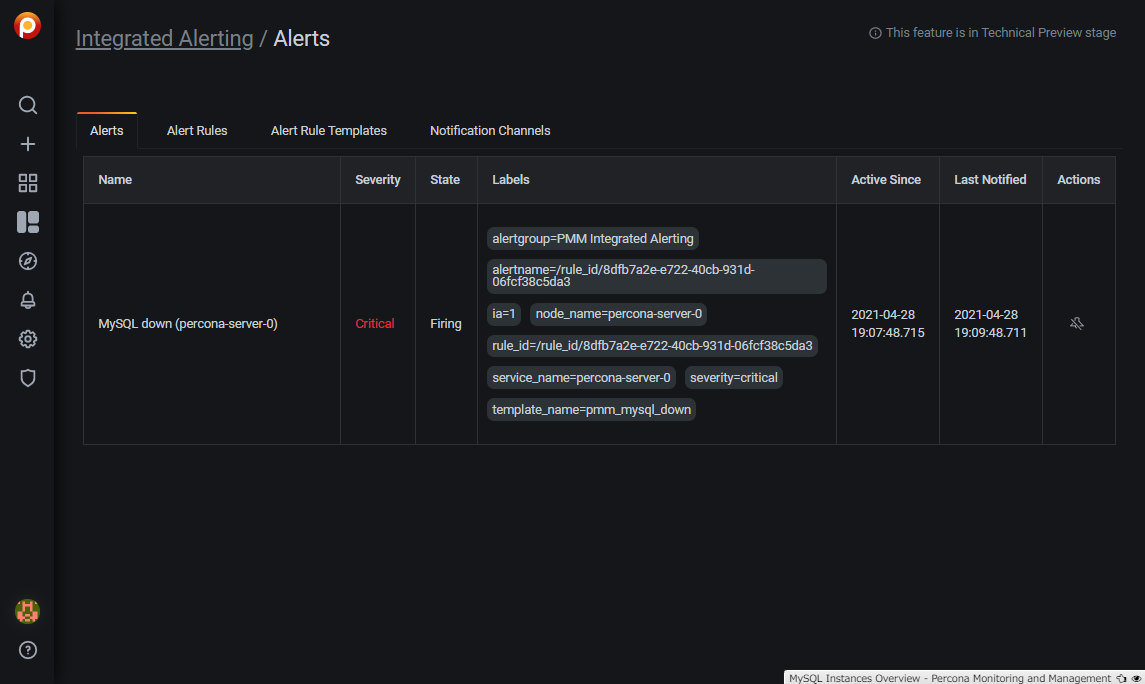Switch to the Alerts tab

coord(107,131)
